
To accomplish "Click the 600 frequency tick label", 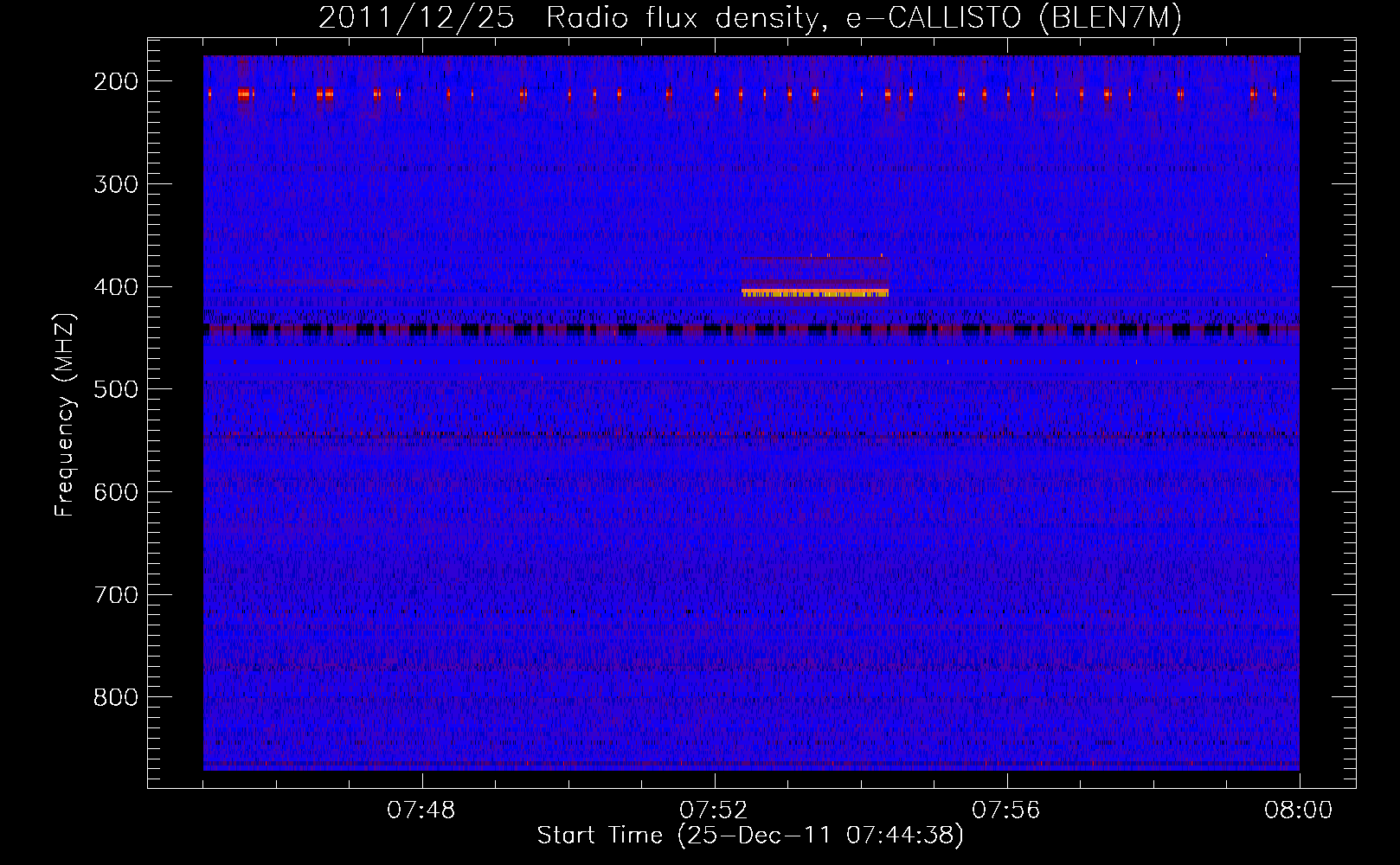I will point(116,492).
